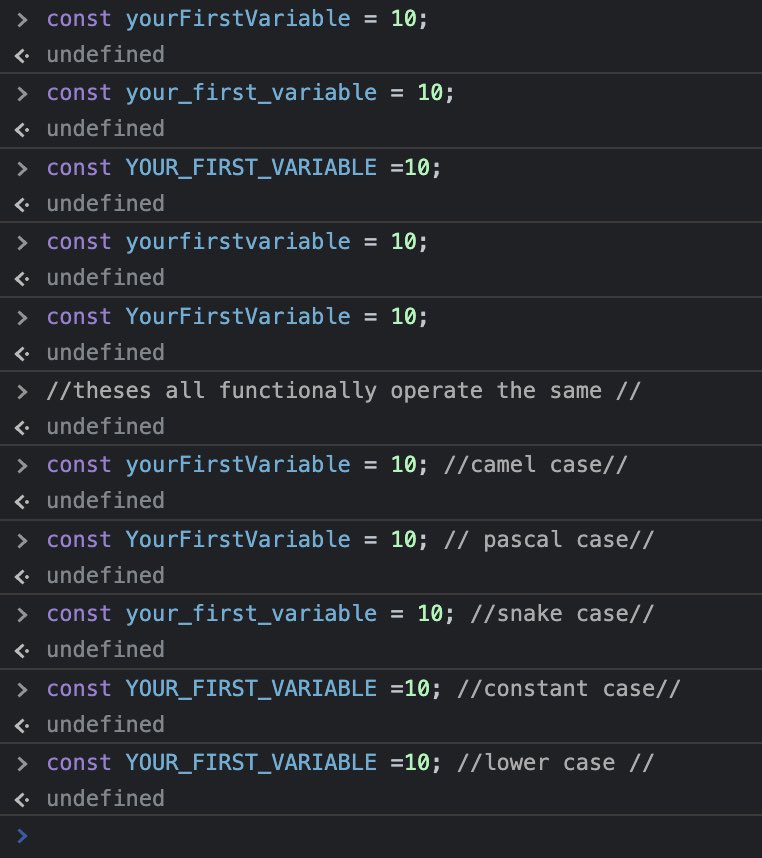Click uncommented 'your_first_variable' name without snake comment
Viewport: 762px width, 858px height.
click(x=251, y=93)
